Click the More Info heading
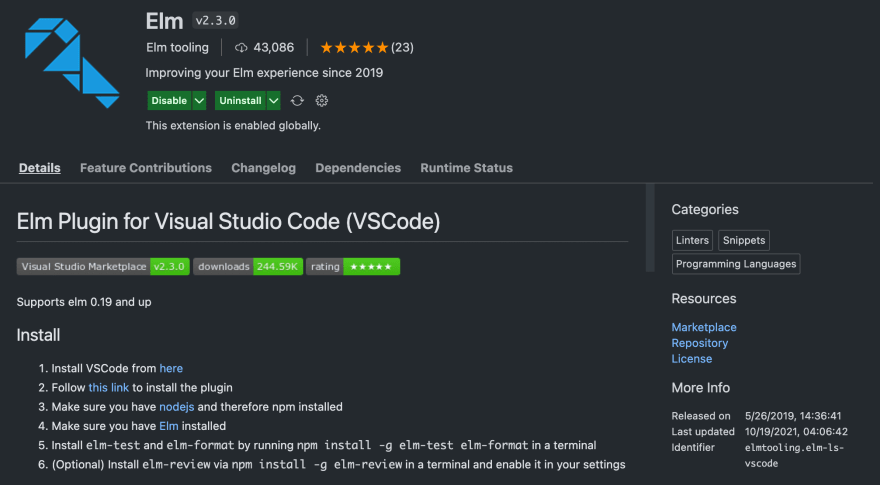Image resolution: width=880 pixels, height=485 pixels. (x=700, y=388)
